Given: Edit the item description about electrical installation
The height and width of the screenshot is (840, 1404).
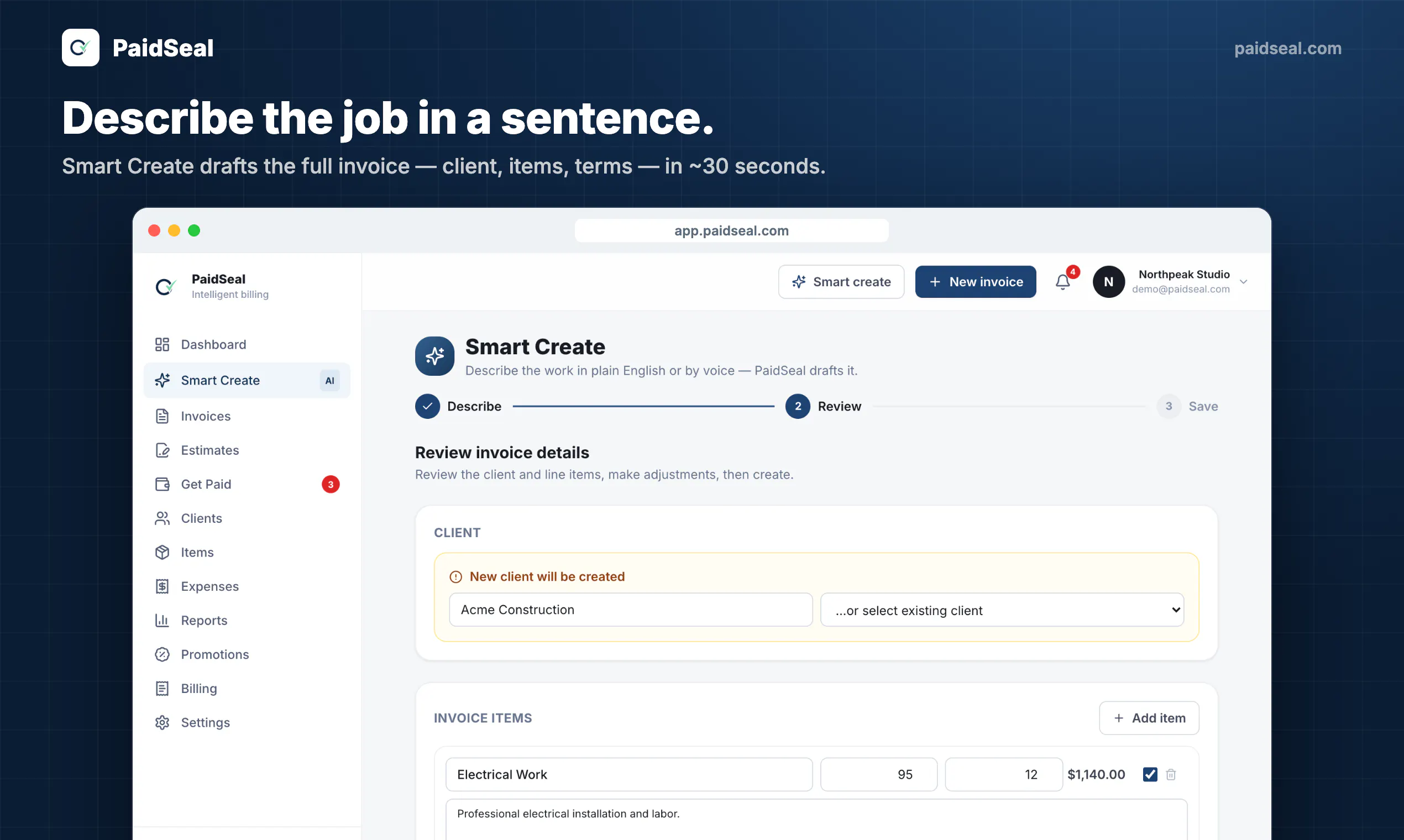Looking at the screenshot, I should pos(816,819).
